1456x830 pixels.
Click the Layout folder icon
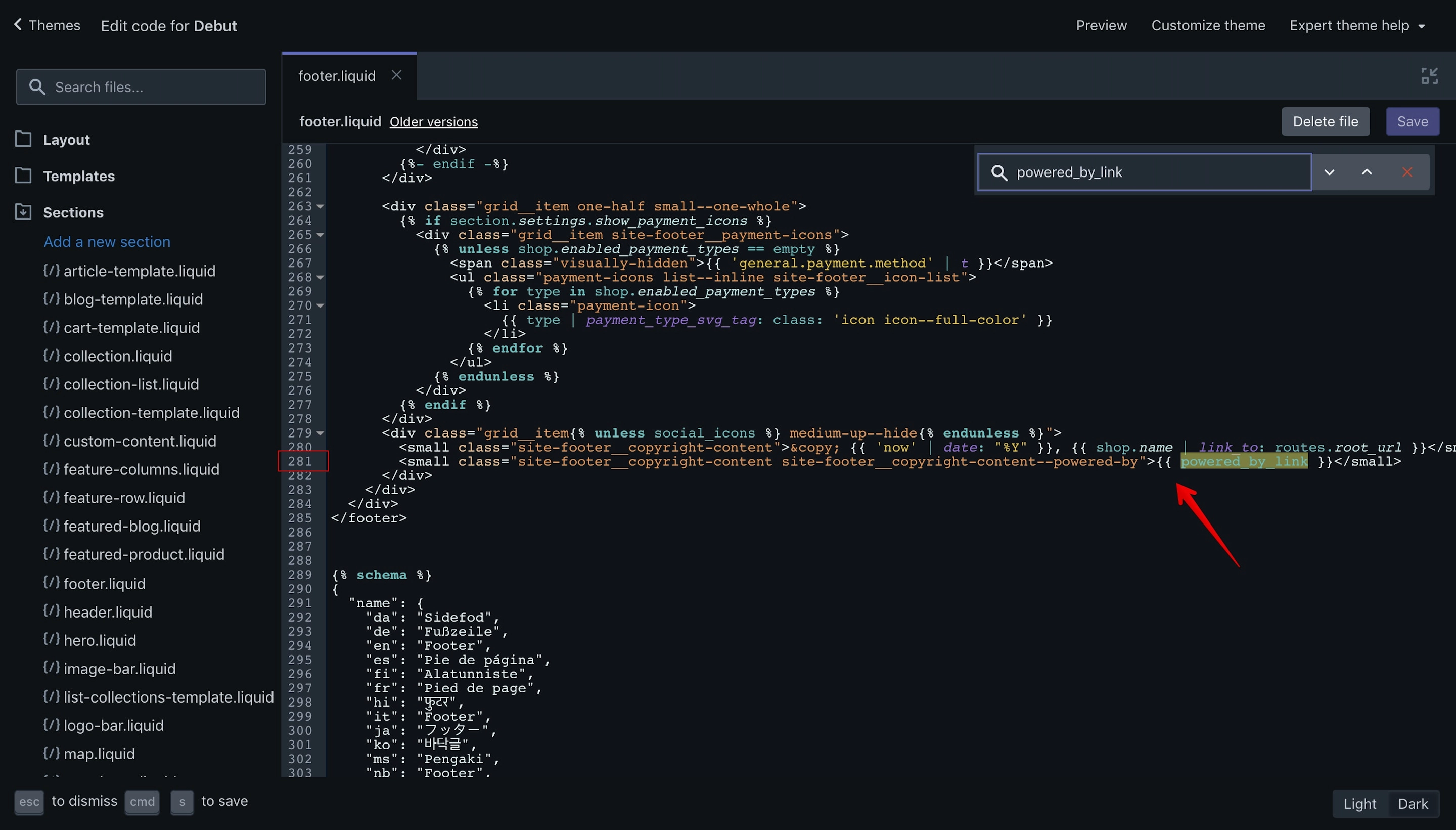pyautogui.click(x=23, y=139)
